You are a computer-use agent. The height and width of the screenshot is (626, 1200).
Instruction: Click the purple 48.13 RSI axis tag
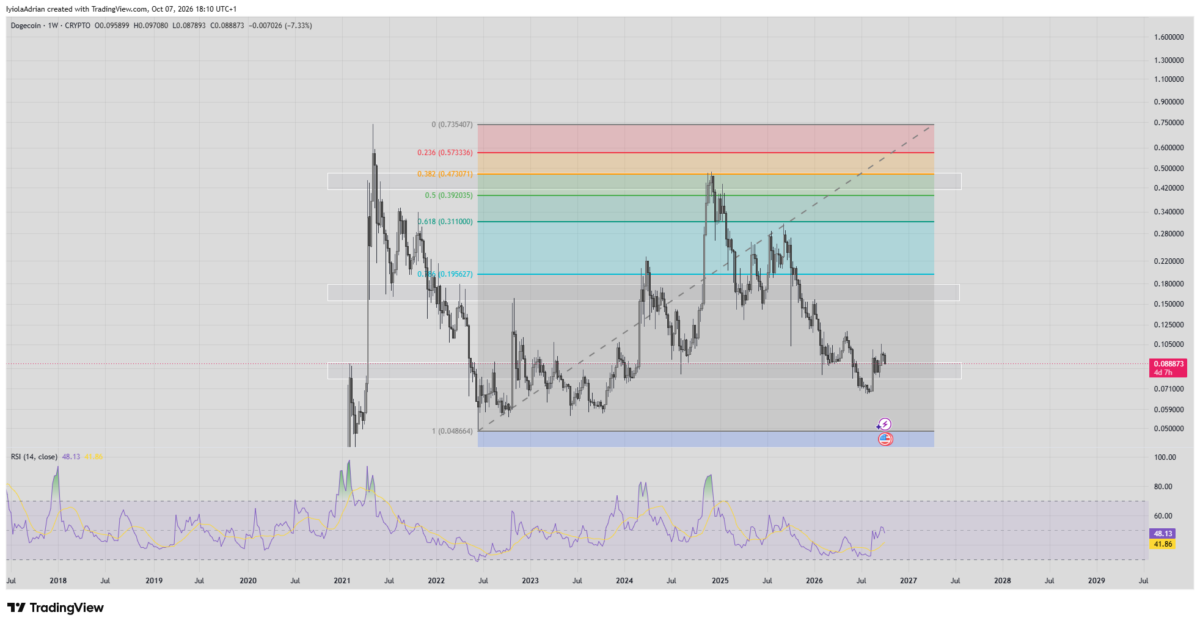(x=1161, y=532)
